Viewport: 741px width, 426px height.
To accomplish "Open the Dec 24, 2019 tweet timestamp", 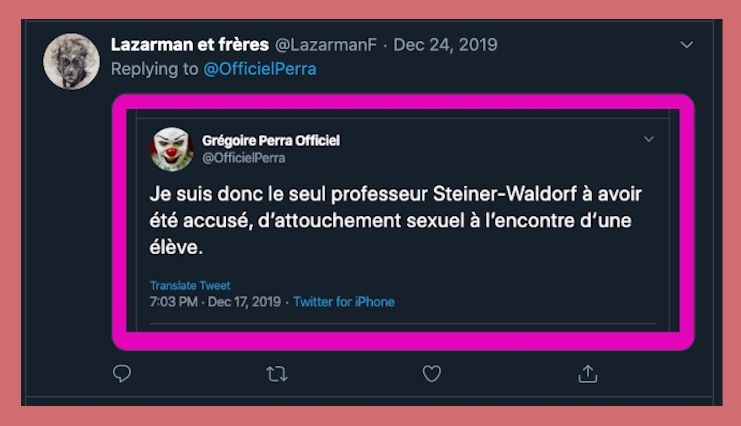I will point(445,45).
